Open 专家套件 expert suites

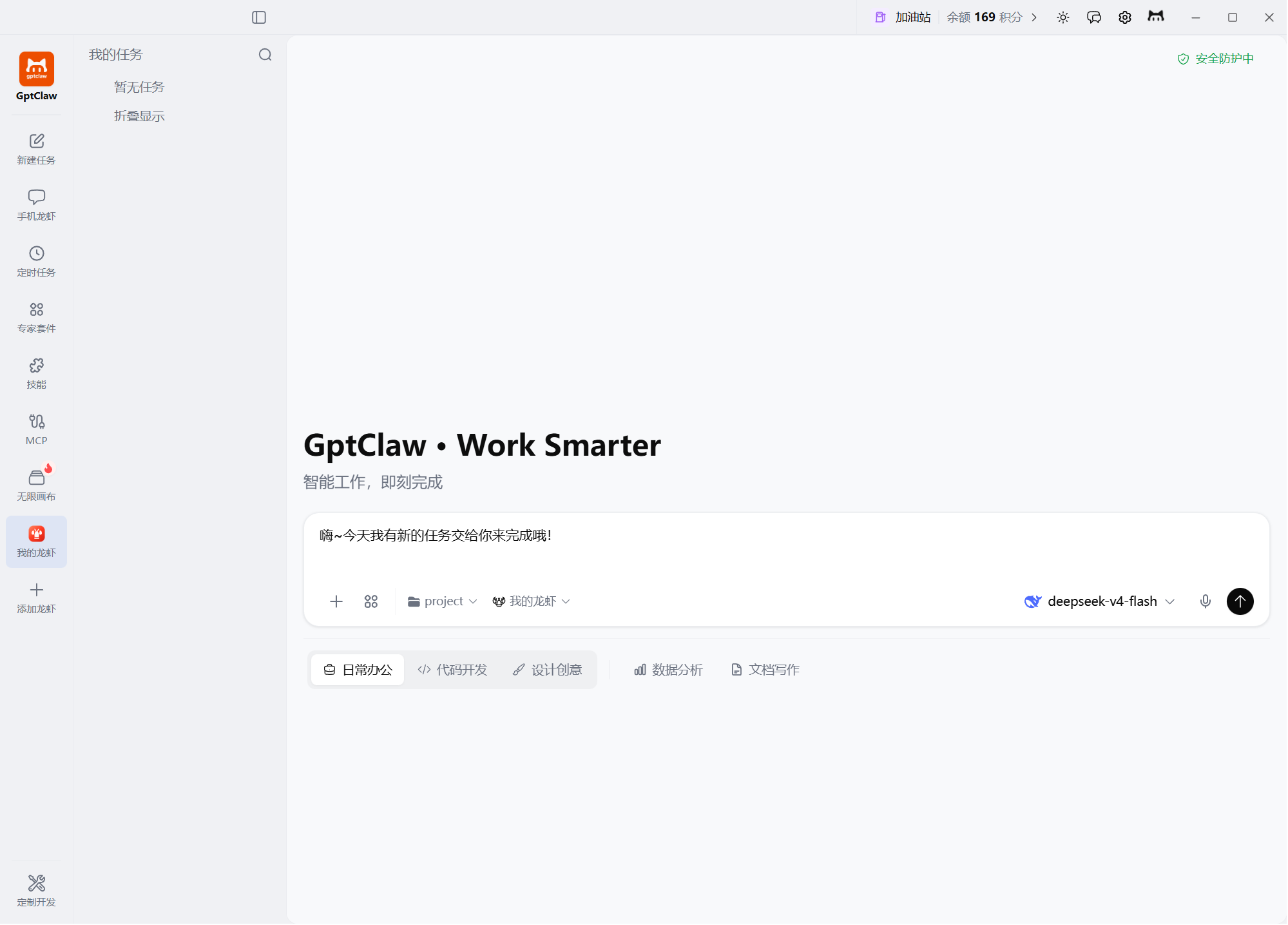coord(37,317)
